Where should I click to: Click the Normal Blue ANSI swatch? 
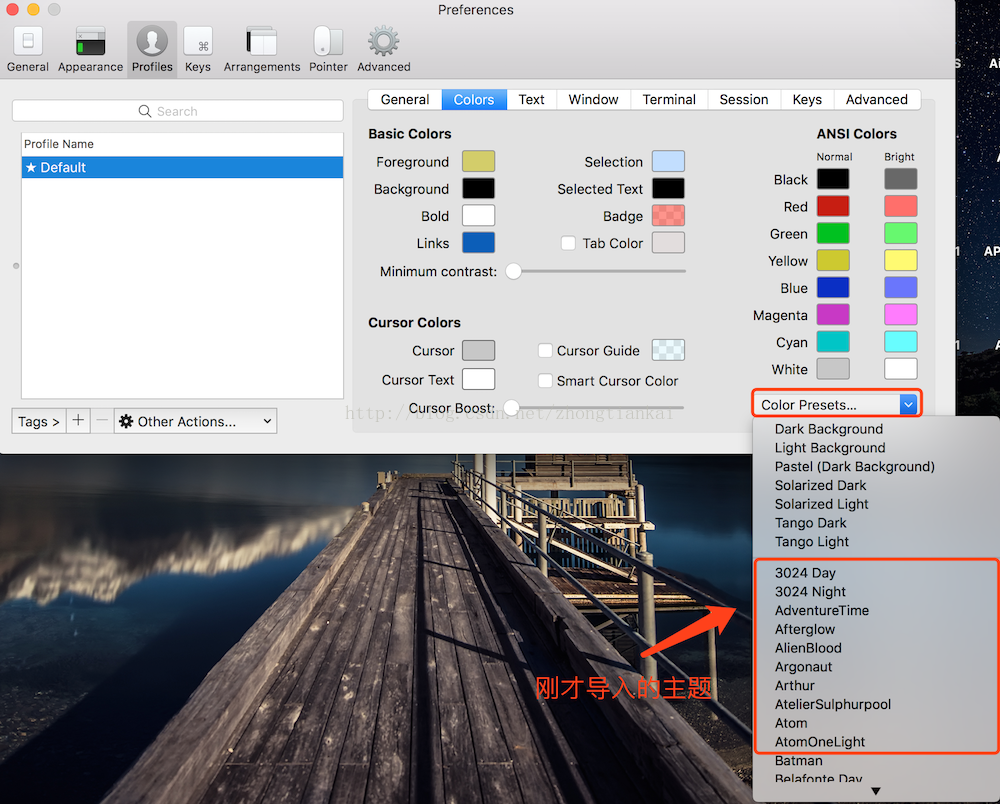(x=833, y=288)
